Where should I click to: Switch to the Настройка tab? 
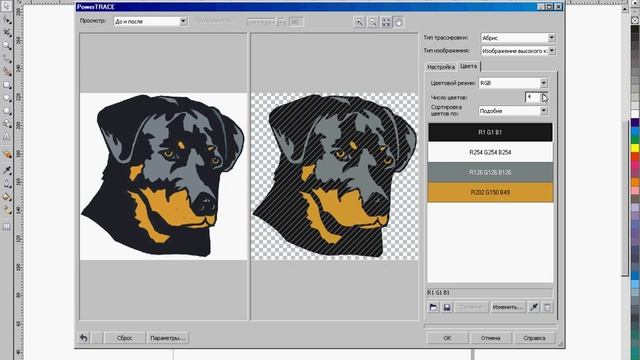click(441, 67)
